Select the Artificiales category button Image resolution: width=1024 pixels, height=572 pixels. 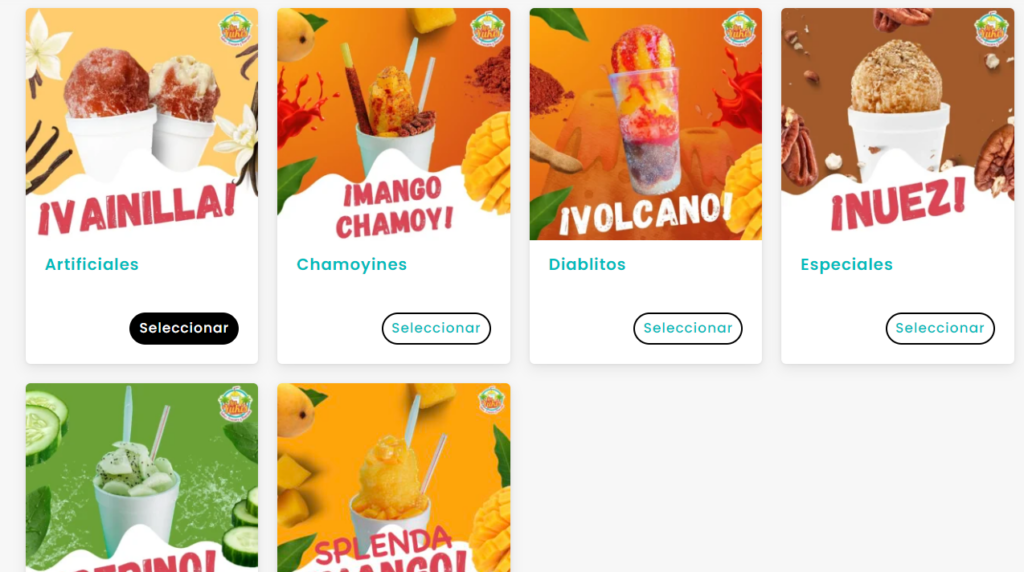pyautogui.click(x=184, y=328)
